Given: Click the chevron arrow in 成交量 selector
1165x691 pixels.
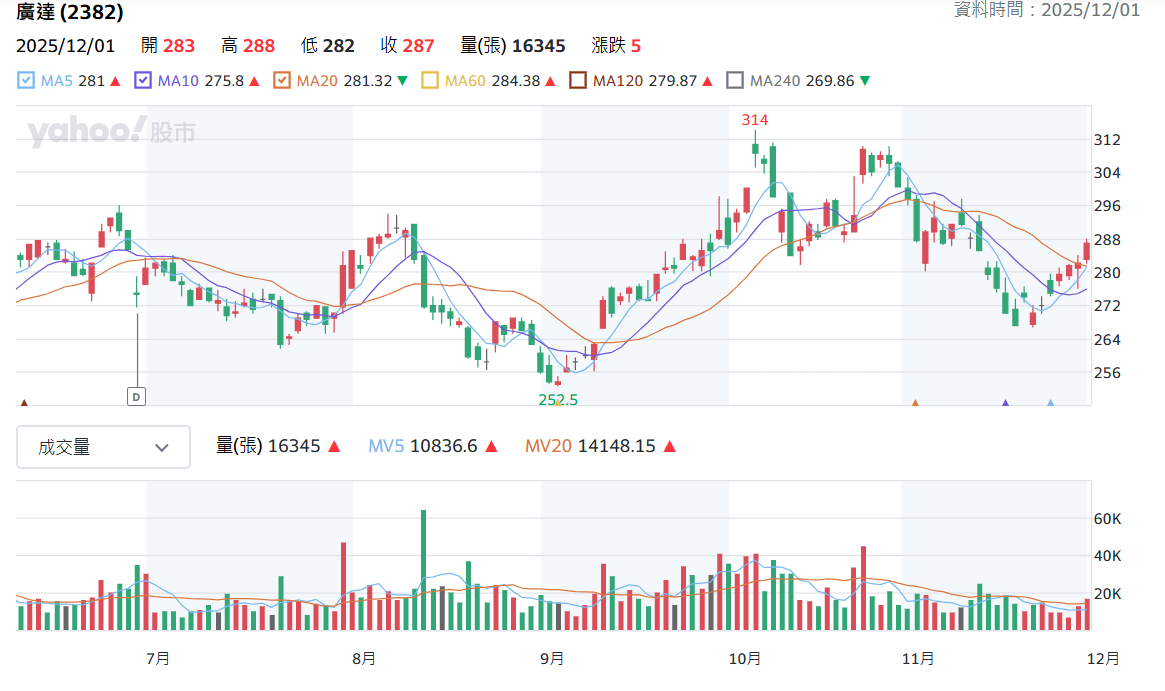Looking at the screenshot, I should [161, 447].
